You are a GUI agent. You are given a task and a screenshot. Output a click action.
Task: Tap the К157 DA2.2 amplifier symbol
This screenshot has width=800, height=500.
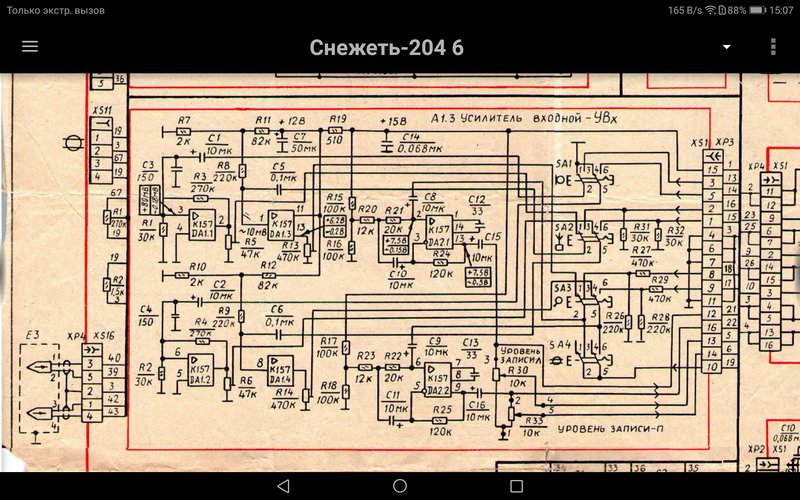(438, 379)
